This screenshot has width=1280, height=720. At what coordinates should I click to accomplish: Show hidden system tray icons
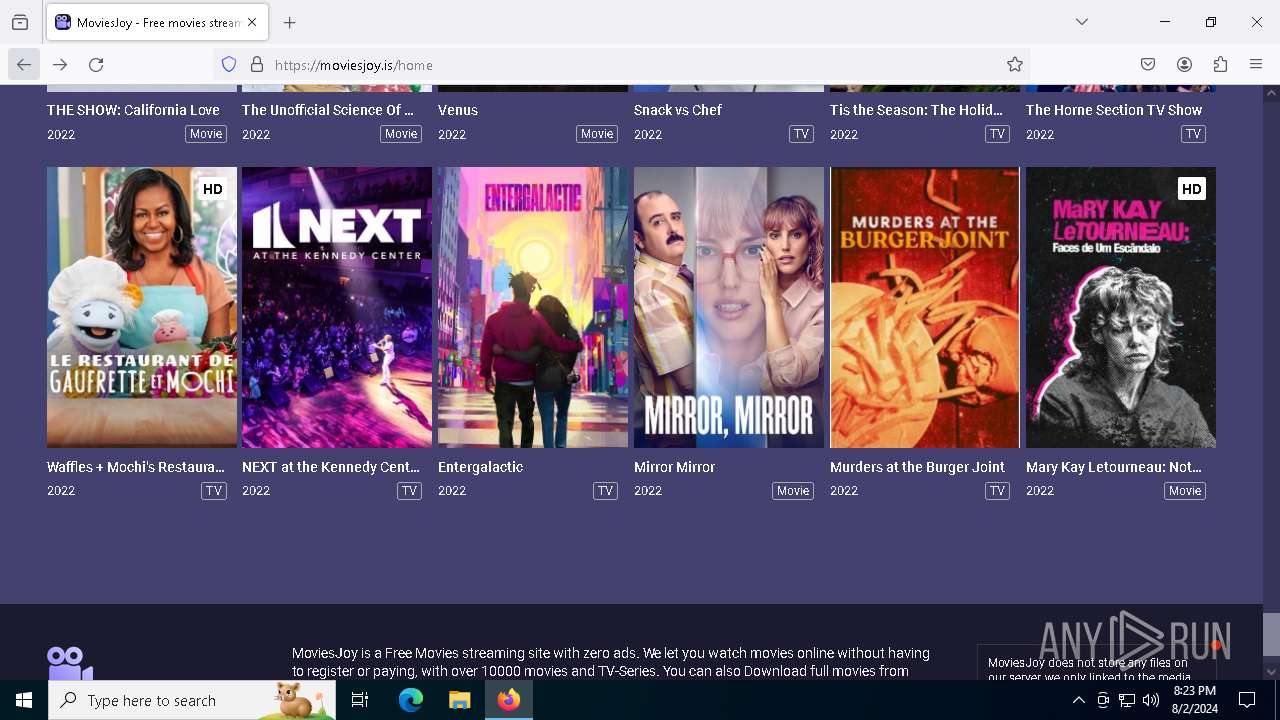click(x=1078, y=701)
